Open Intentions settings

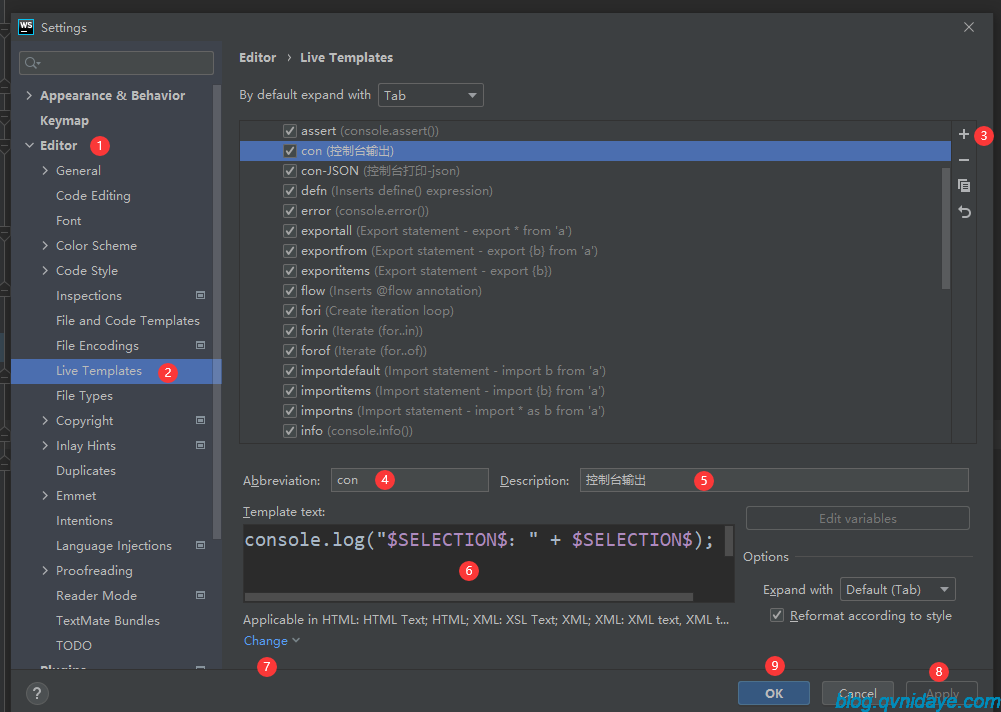click(84, 520)
